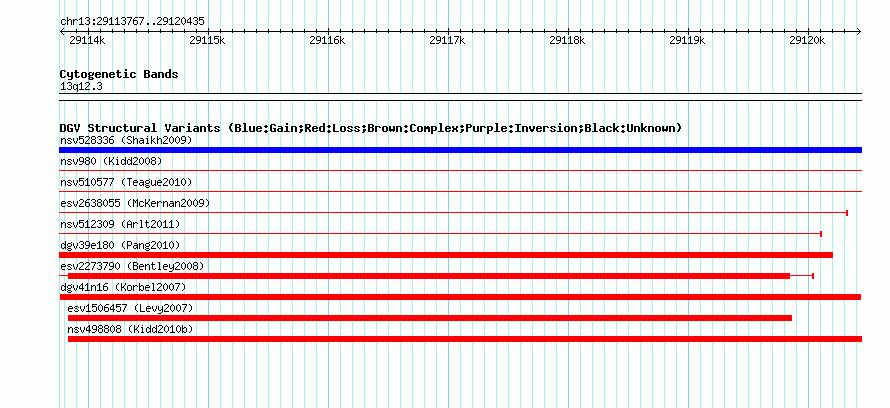Click the 29114k ruler tick label
The image size is (890, 408).
pyautogui.click(x=87, y=40)
